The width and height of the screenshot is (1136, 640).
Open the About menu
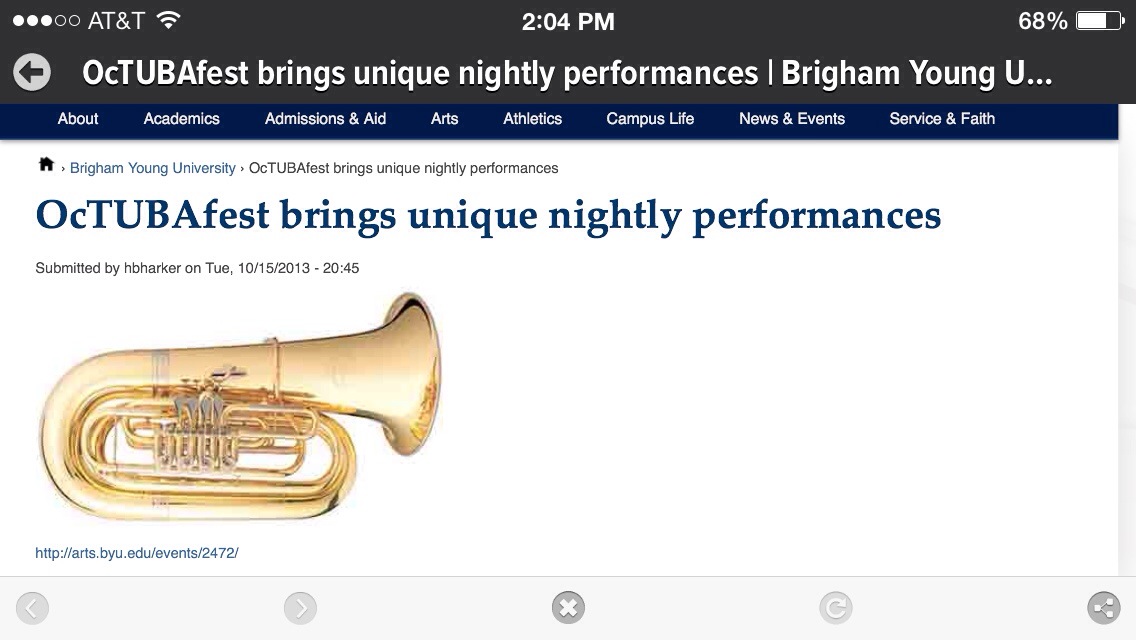[x=78, y=119]
